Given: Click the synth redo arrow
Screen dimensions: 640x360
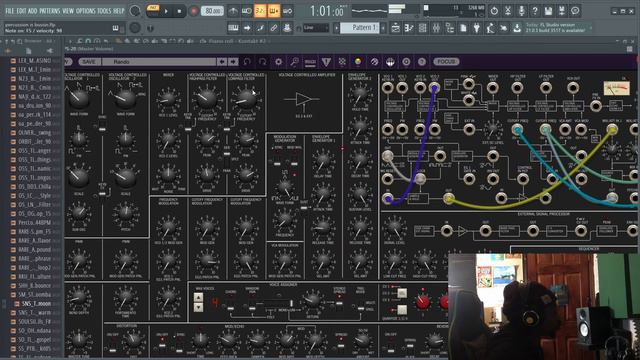Looking at the screenshot, I should [262, 62].
